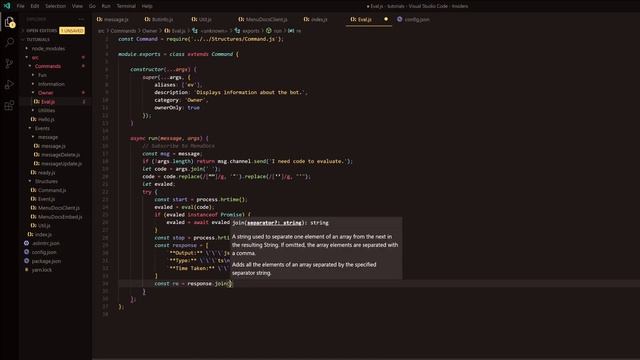Open the Explorer view in activity bar
The width and height of the screenshot is (640, 360).
coord(9,22)
